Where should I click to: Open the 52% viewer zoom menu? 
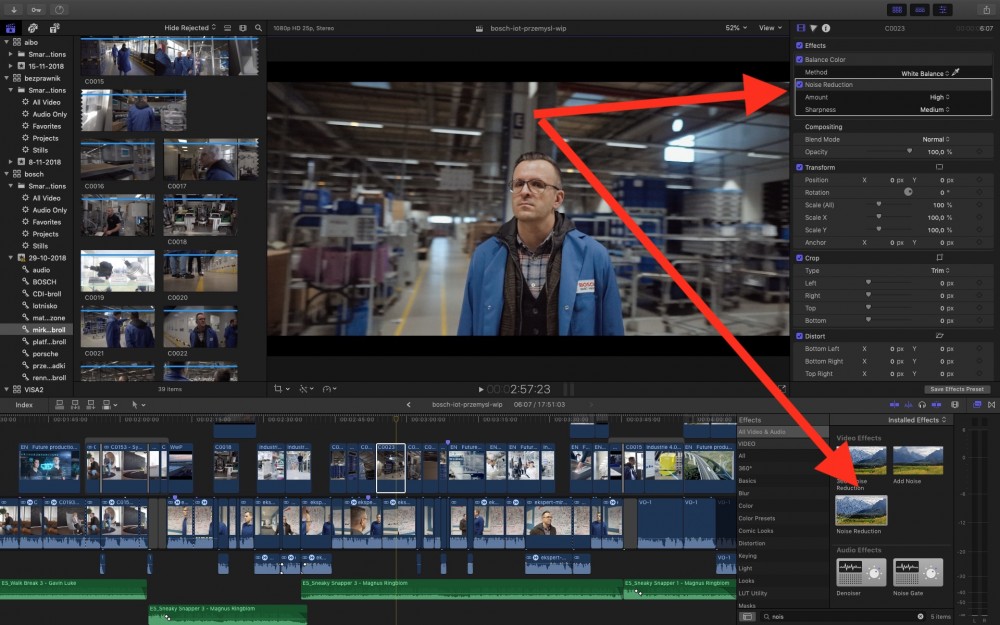tap(736, 28)
